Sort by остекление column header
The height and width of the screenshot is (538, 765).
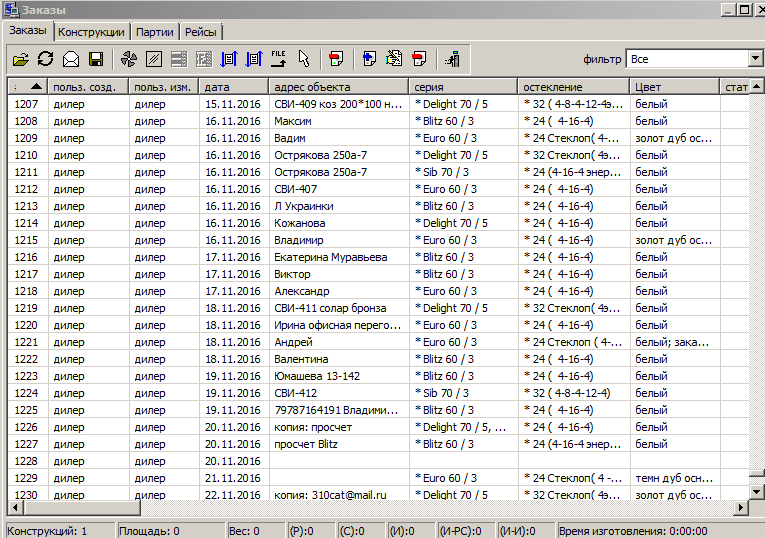(573, 87)
